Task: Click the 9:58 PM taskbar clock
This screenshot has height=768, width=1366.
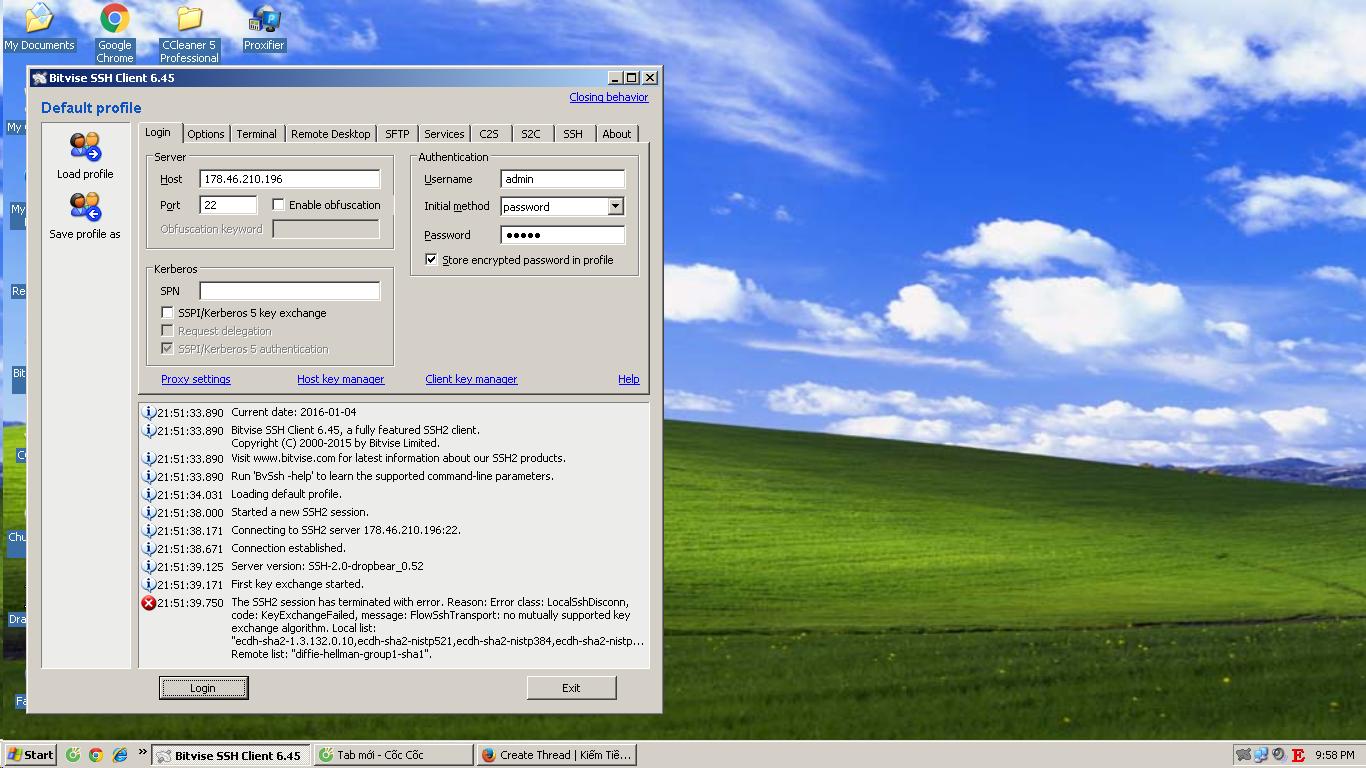Action: coord(1335,755)
